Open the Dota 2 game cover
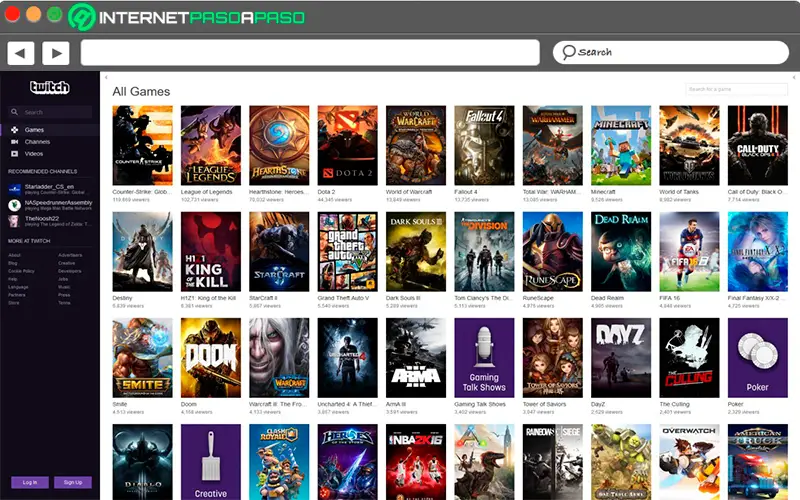 [347, 145]
